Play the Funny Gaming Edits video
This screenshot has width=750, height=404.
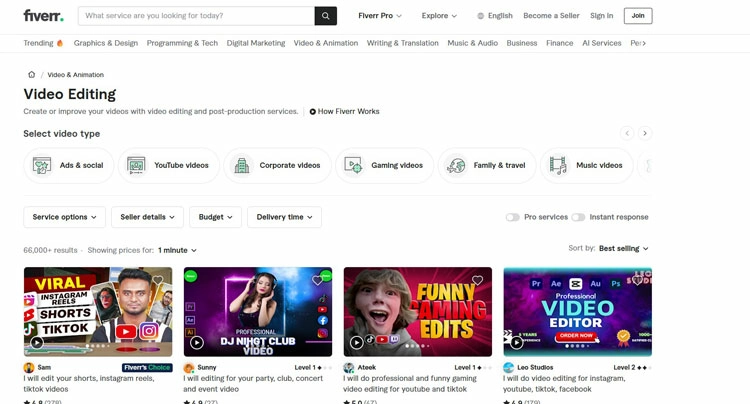(356, 342)
